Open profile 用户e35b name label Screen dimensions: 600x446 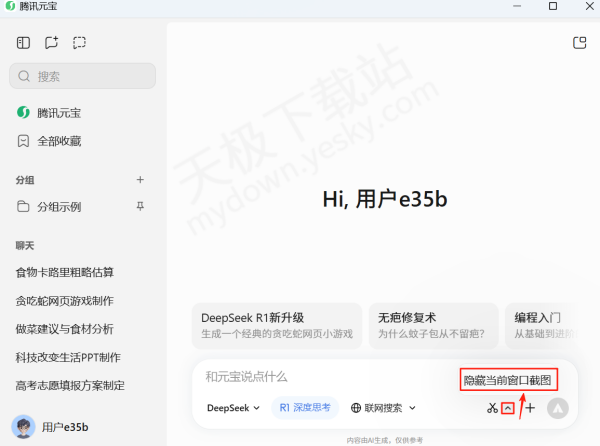(65, 427)
